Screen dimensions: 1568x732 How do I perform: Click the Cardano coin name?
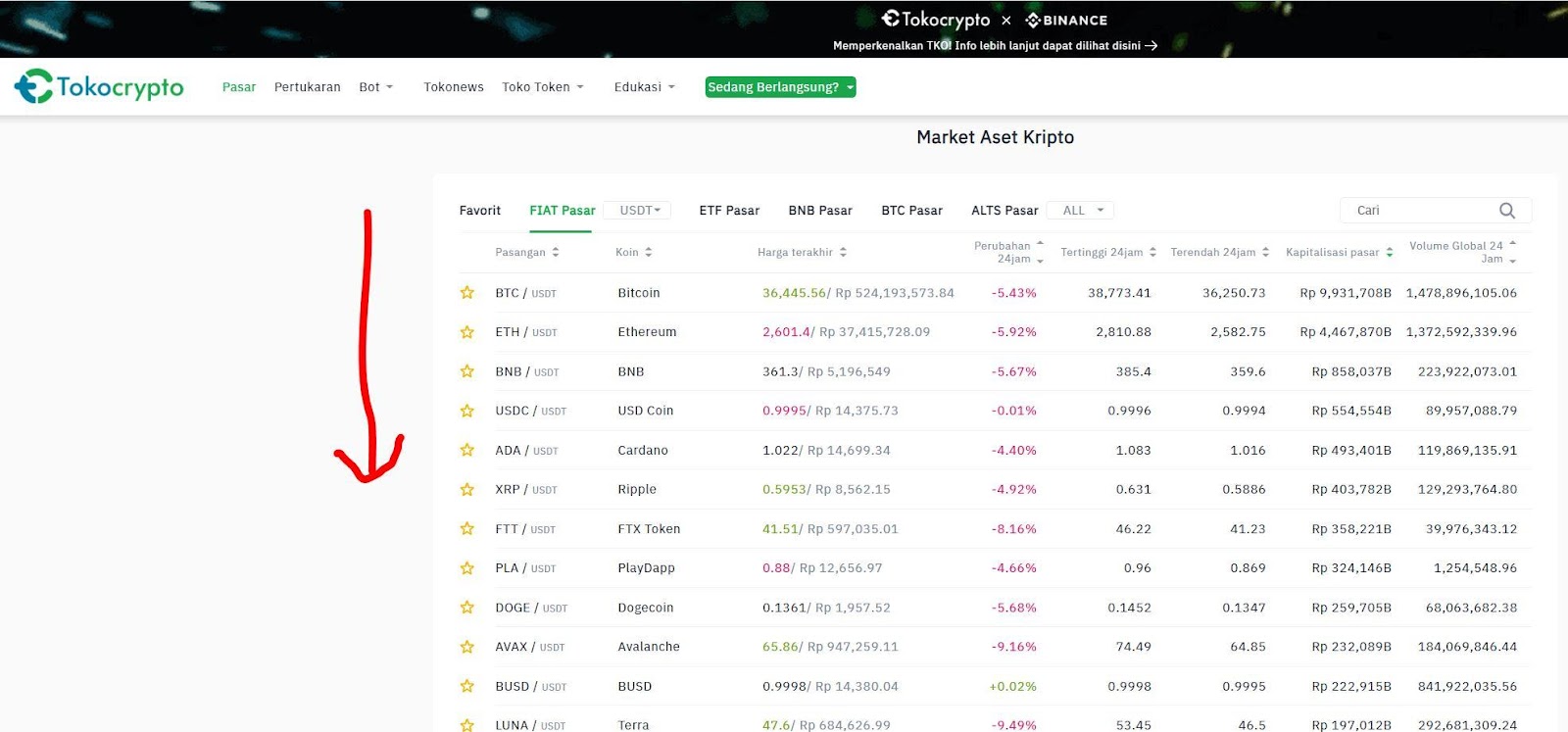tap(643, 450)
